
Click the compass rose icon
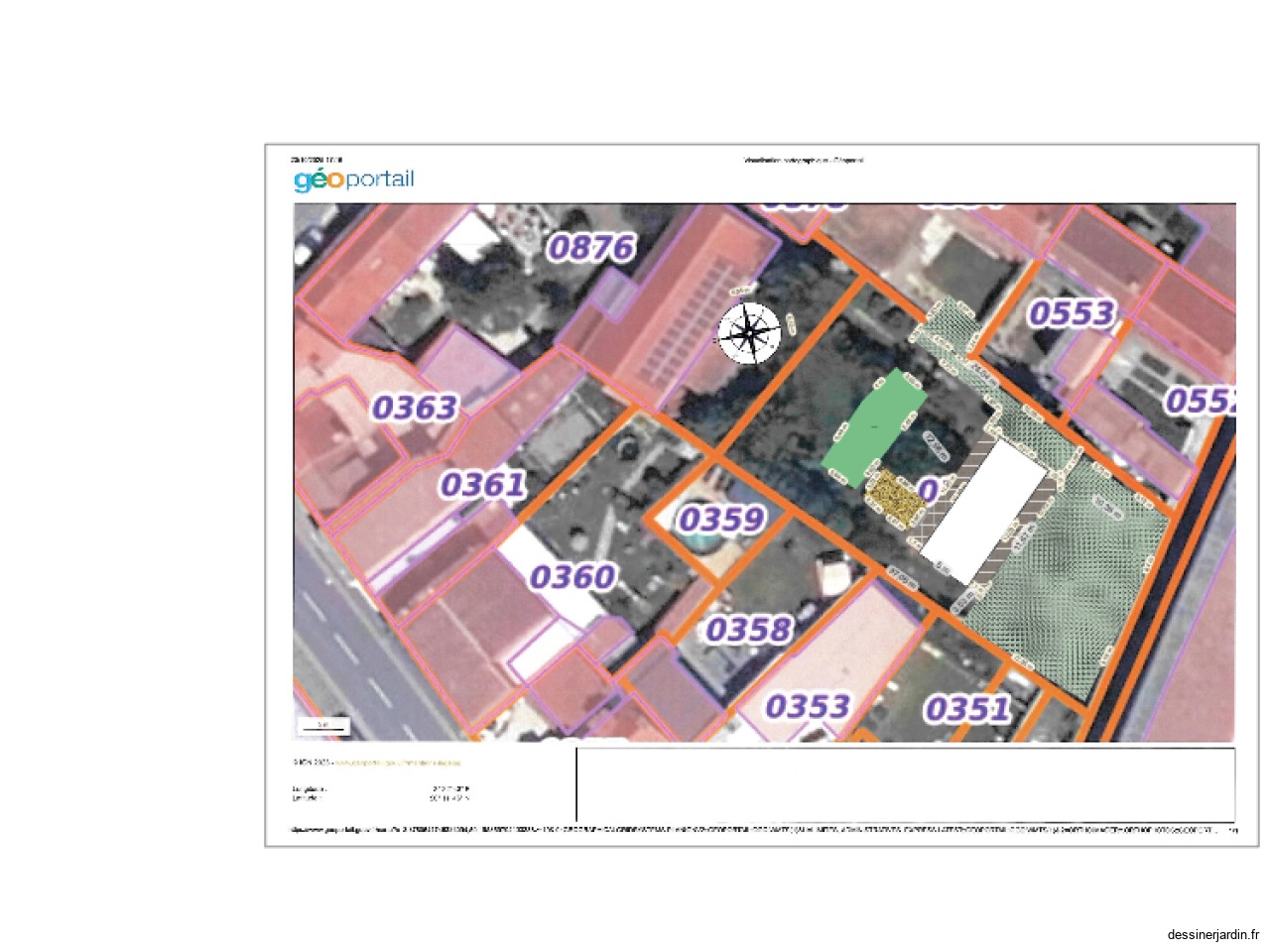[x=749, y=333]
